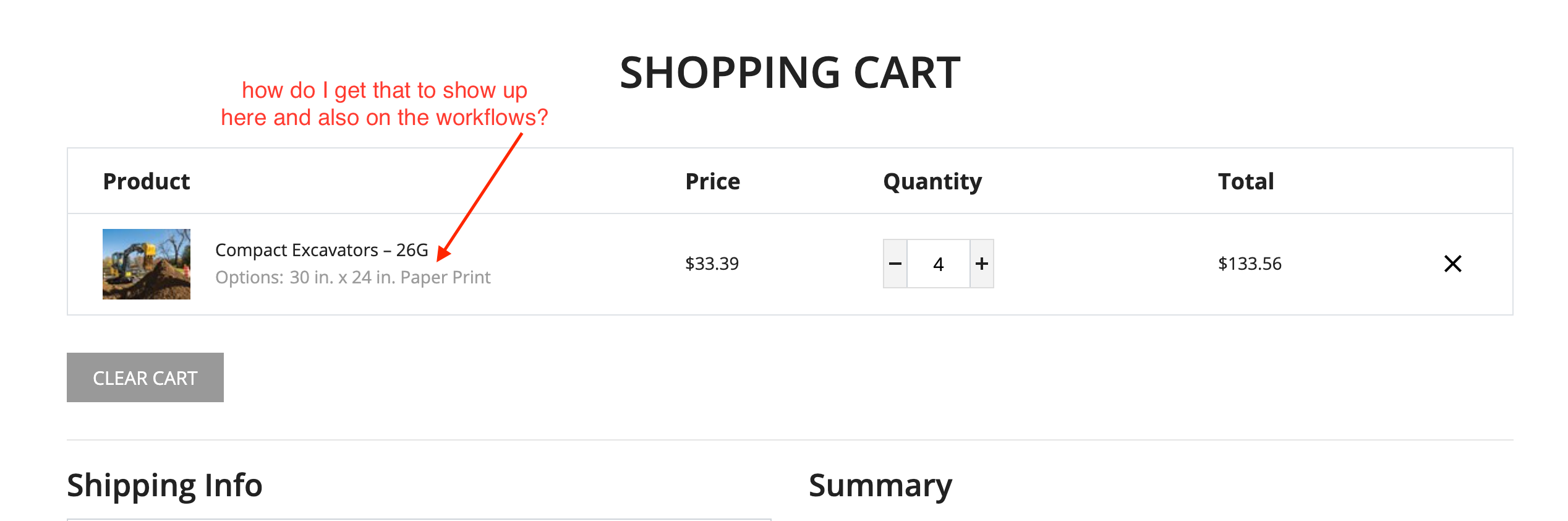Open the Compact Excavators – 26G product link
This screenshot has width=1568, height=521.
click(x=322, y=250)
